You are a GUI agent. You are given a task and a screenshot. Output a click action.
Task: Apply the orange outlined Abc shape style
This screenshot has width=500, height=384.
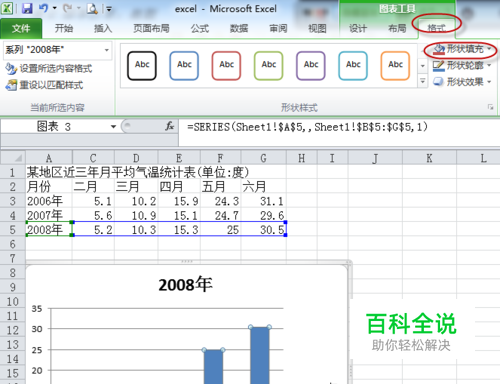pyautogui.click(x=395, y=66)
